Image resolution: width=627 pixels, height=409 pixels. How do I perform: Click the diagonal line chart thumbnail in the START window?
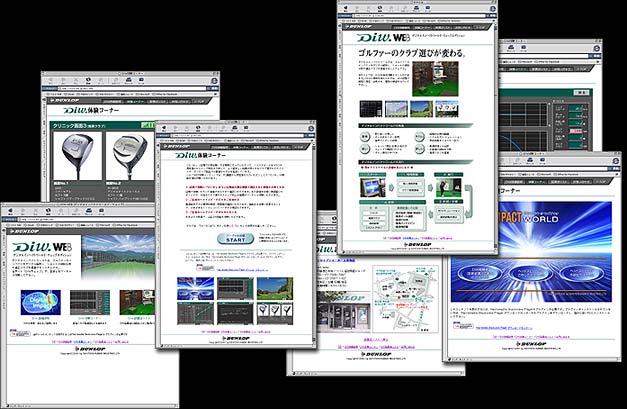coord(195,313)
